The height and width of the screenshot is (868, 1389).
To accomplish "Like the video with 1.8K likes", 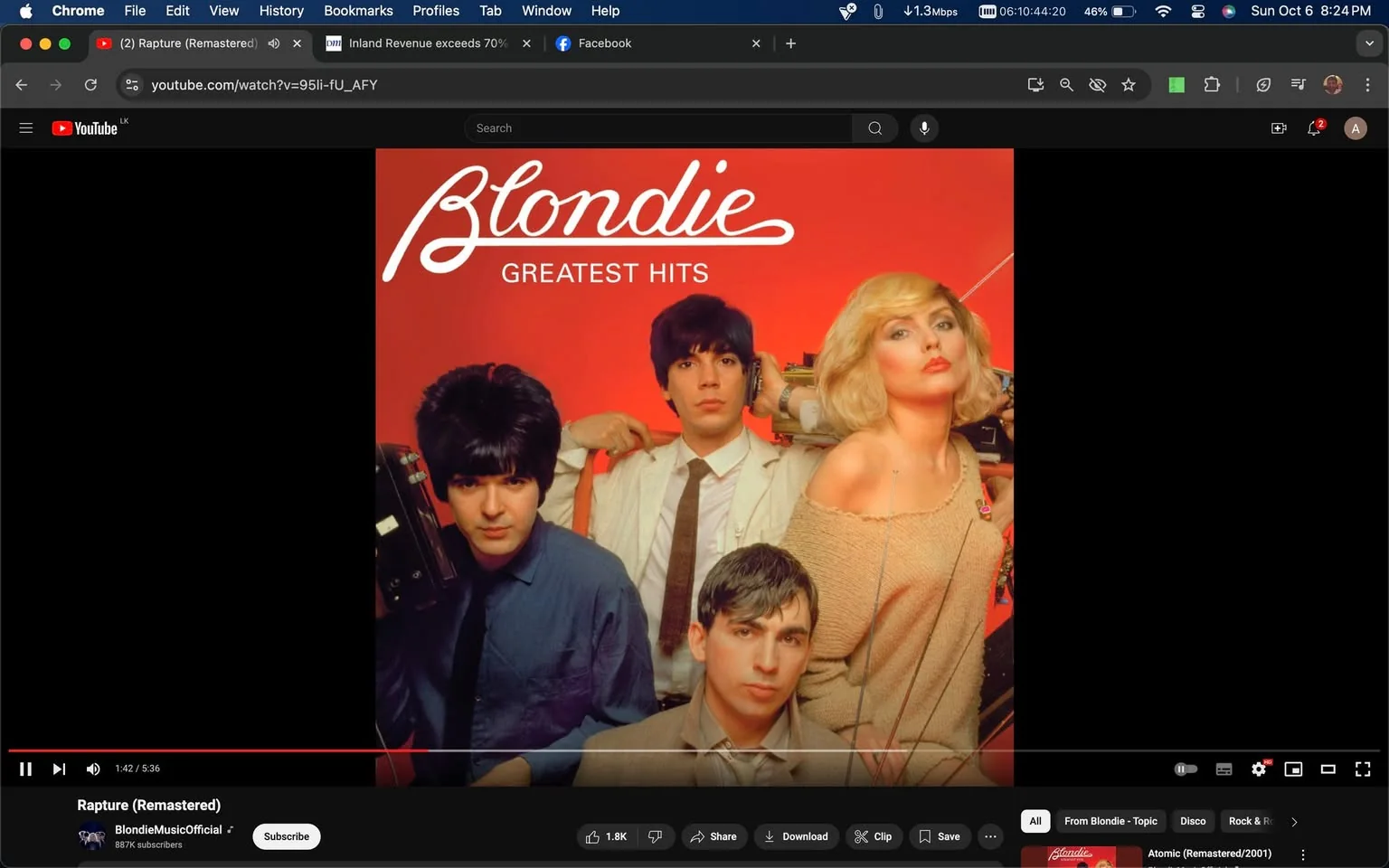I will (607, 836).
